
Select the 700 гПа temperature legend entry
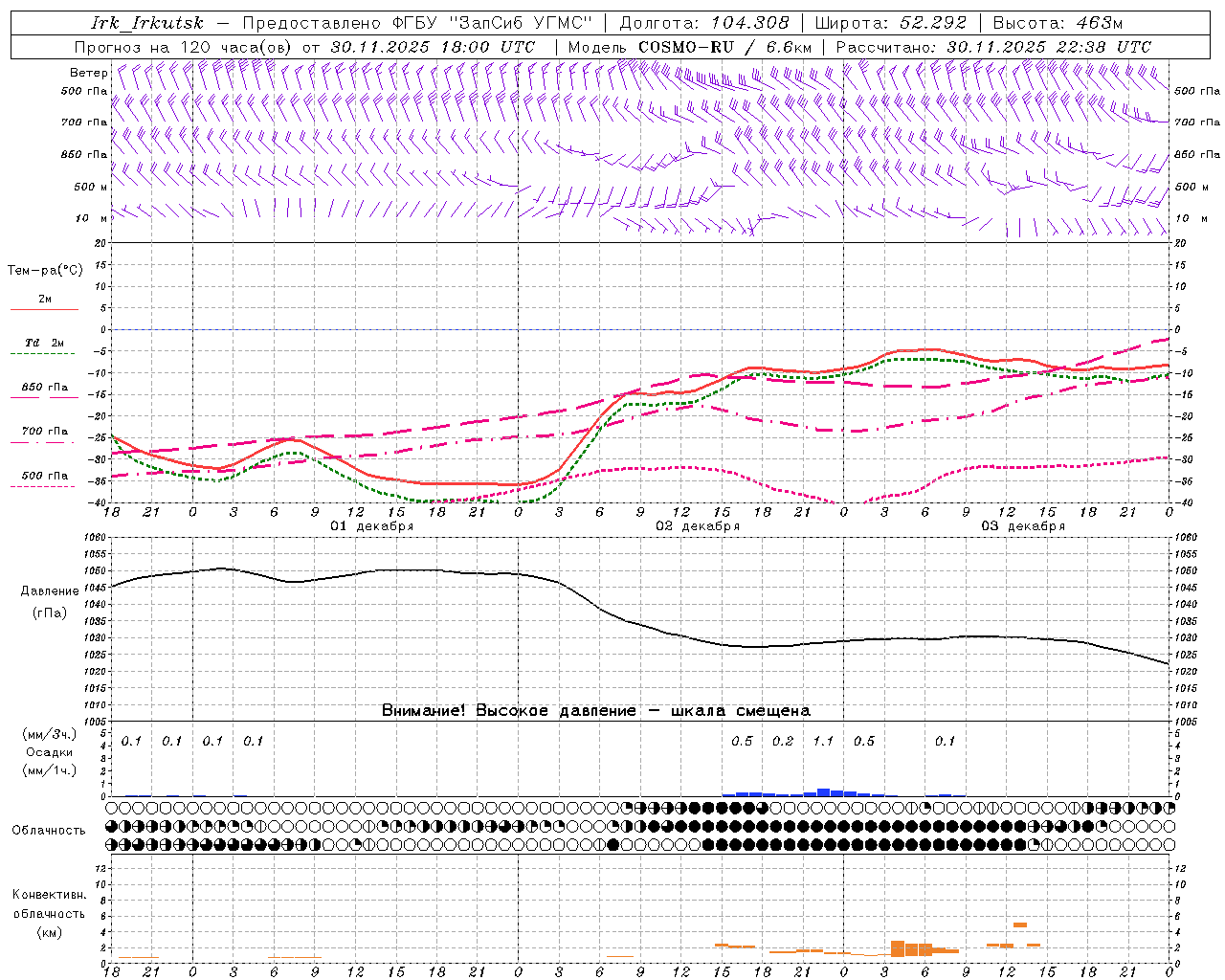[x=44, y=432]
